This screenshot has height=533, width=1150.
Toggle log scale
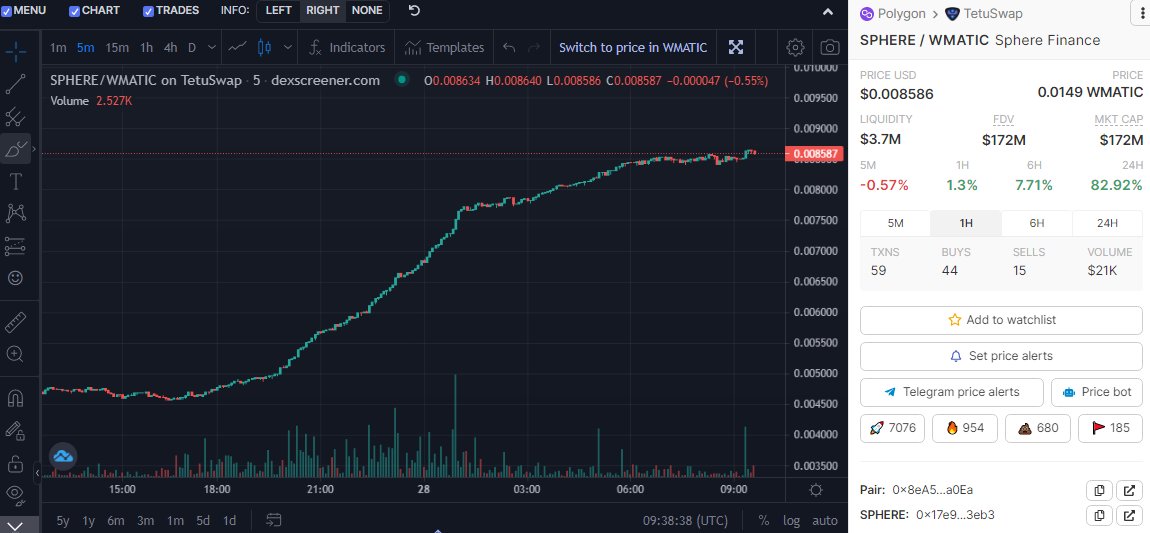click(x=791, y=521)
